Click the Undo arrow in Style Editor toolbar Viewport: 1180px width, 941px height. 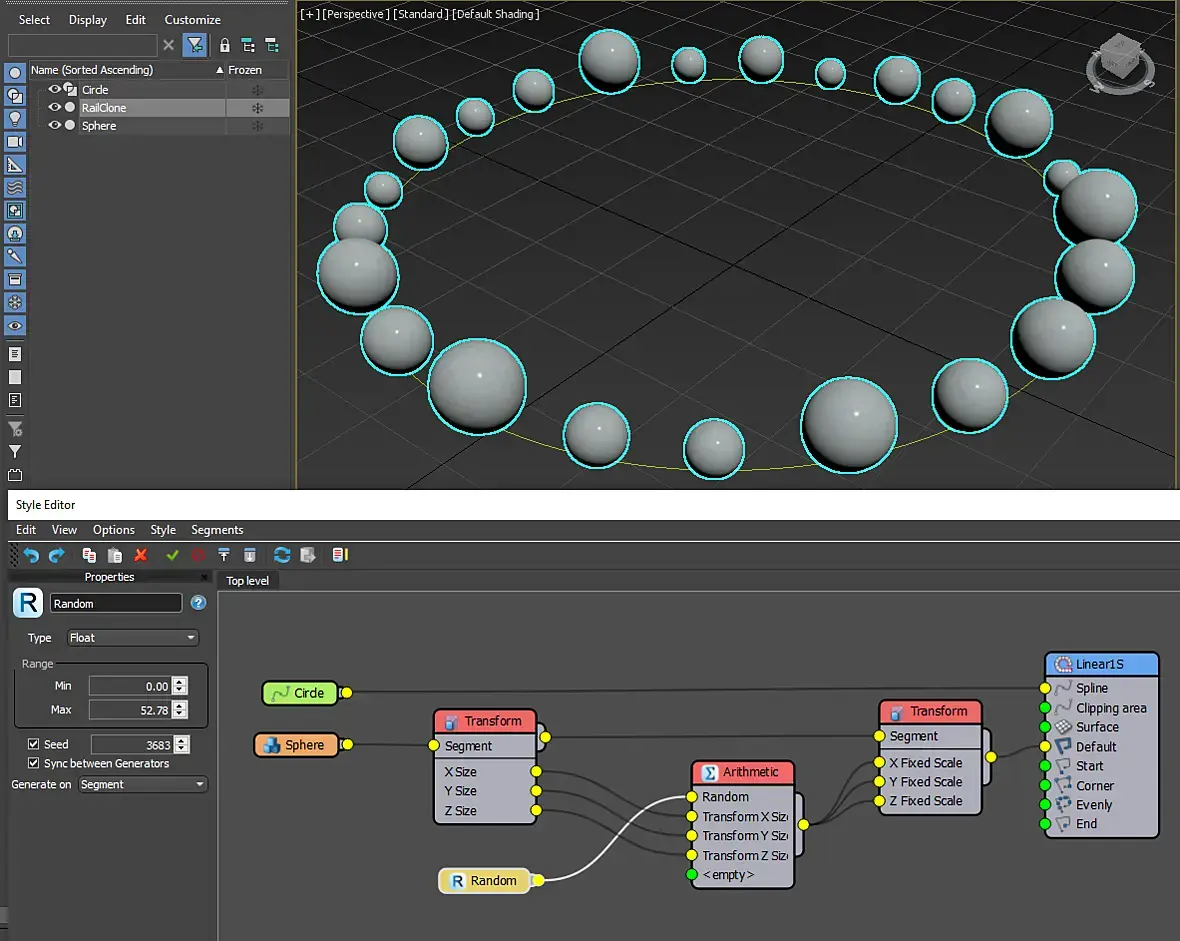[31, 555]
